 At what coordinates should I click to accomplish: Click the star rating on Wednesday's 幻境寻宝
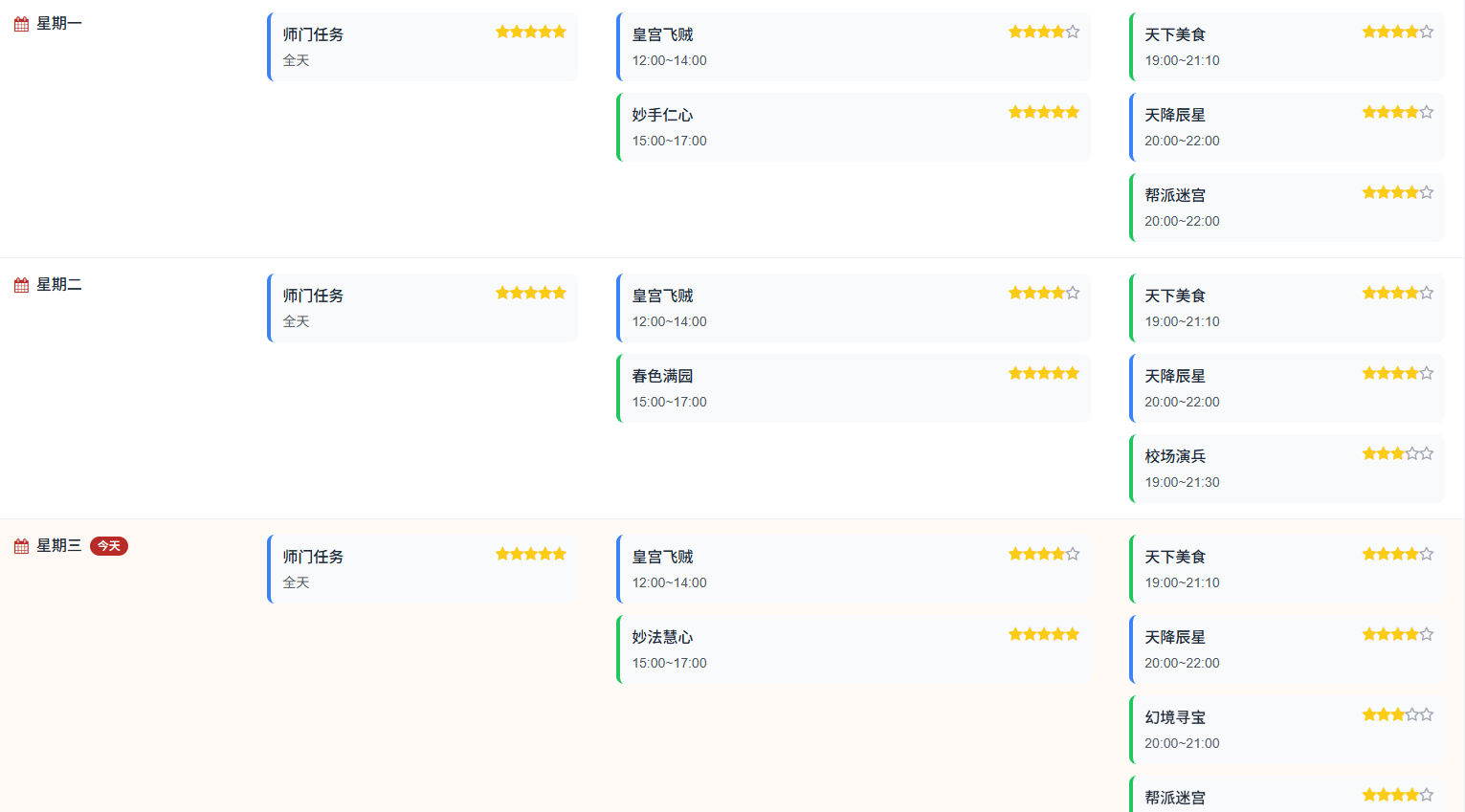pyautogui.click(x=1398, y=714)
